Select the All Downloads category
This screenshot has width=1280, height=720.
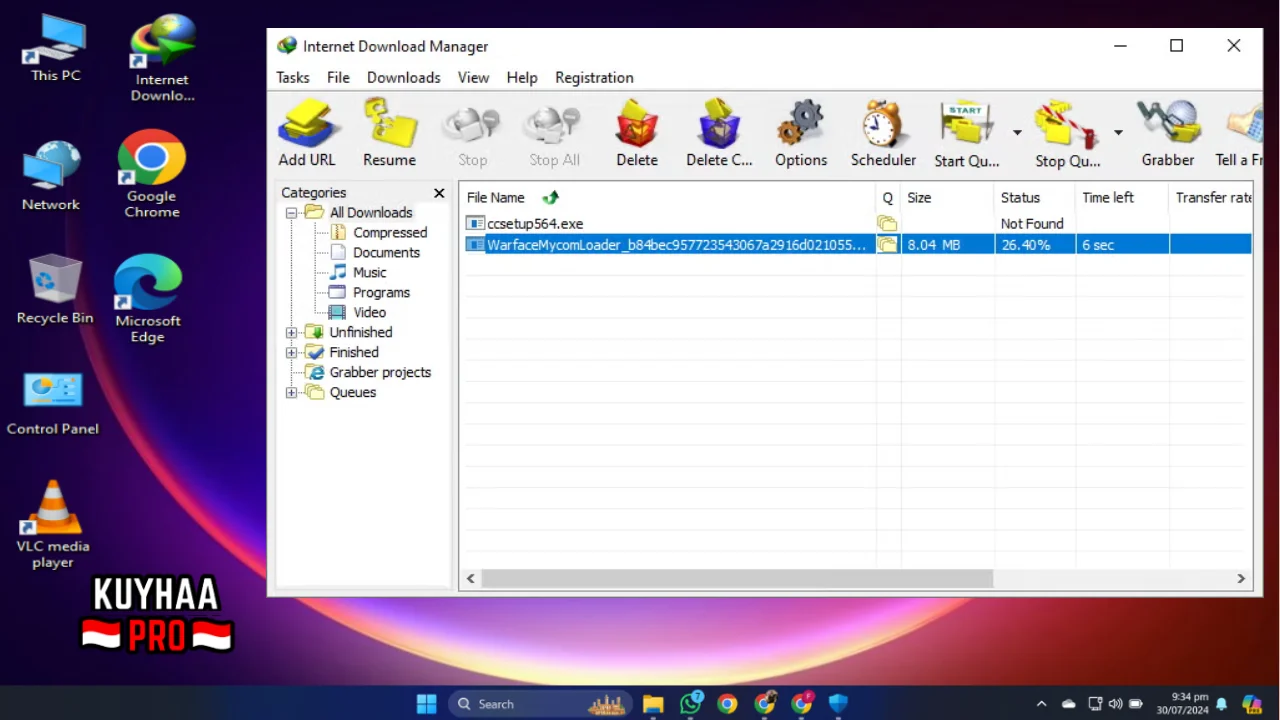point(371,212)
